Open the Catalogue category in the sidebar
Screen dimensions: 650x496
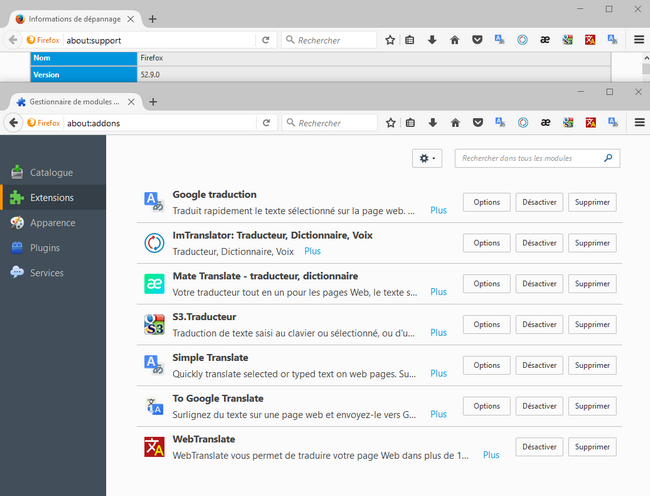point(51,173)
